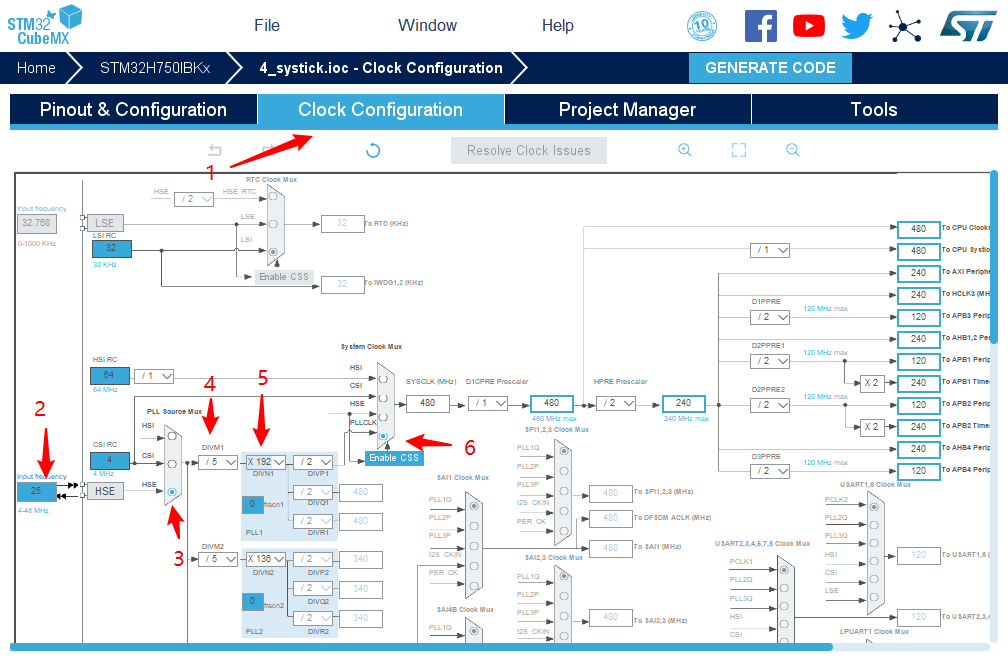Select PLLCLK in System Clock Mux

pyautogui.click(x=384, y=435)
